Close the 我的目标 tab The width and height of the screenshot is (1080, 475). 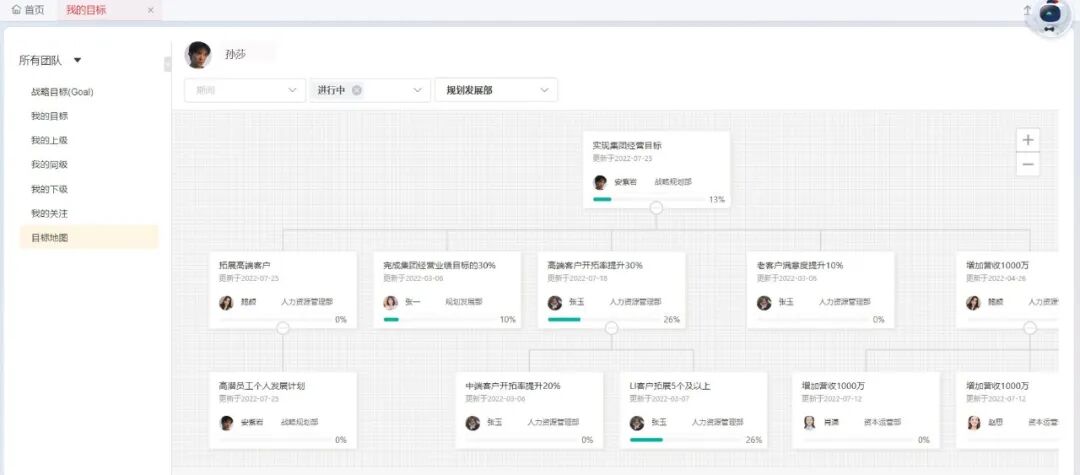151,10
